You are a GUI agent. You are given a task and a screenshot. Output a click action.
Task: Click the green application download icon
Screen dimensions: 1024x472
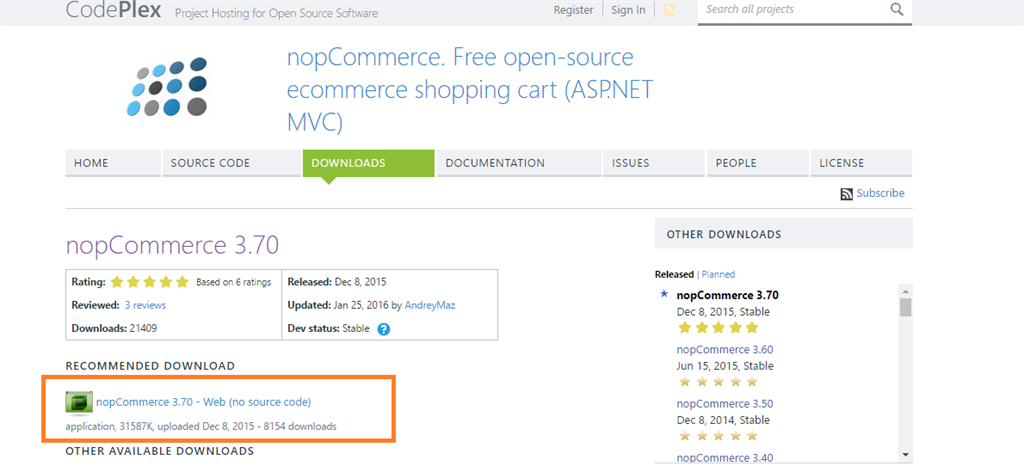pos(79,402)
